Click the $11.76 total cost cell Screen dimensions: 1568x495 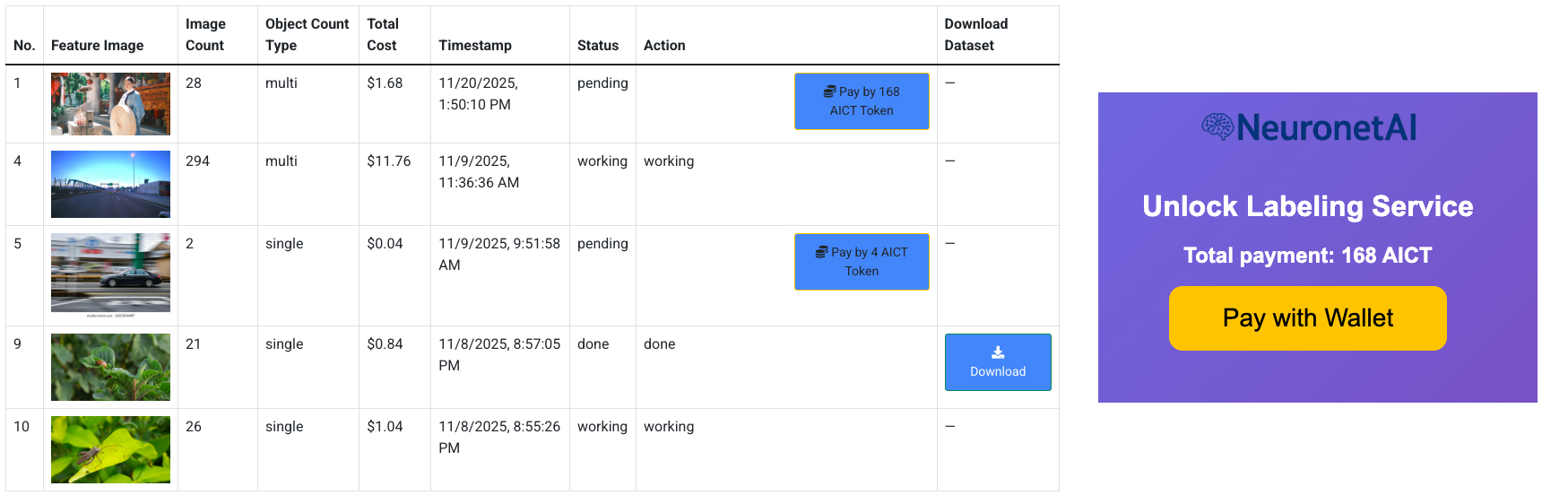pyautogui.click(x=389, y=161)
